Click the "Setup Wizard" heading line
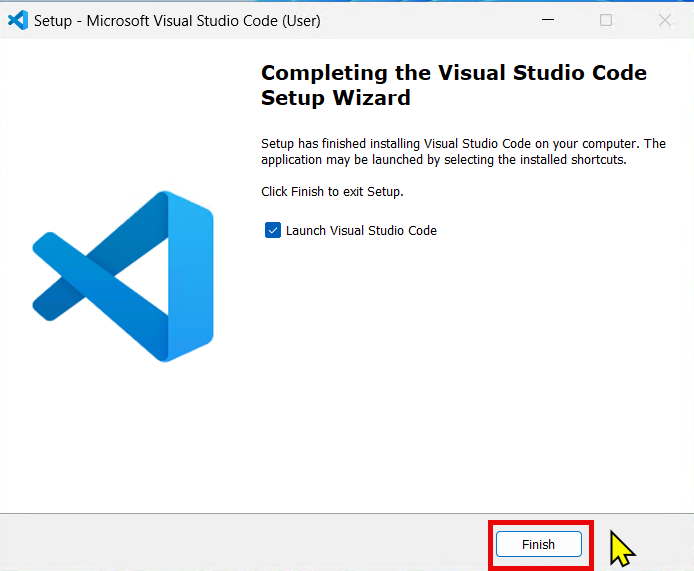The image size is (694, 571). click(x=335, y=98)
